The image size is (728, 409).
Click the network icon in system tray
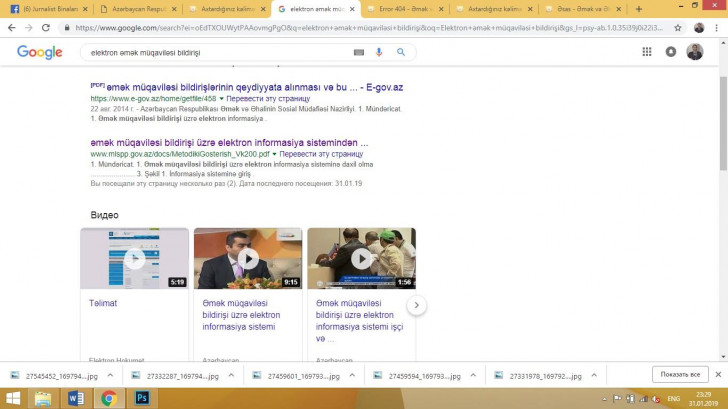pyautogui.click(x=644, y=399)
